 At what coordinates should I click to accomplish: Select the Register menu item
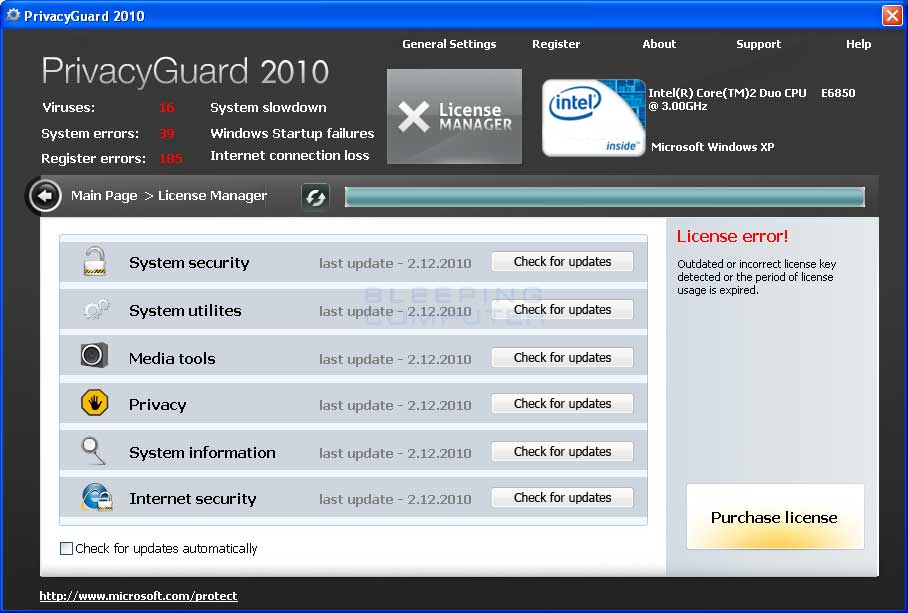pyautogui.click(x=556, y=44)
